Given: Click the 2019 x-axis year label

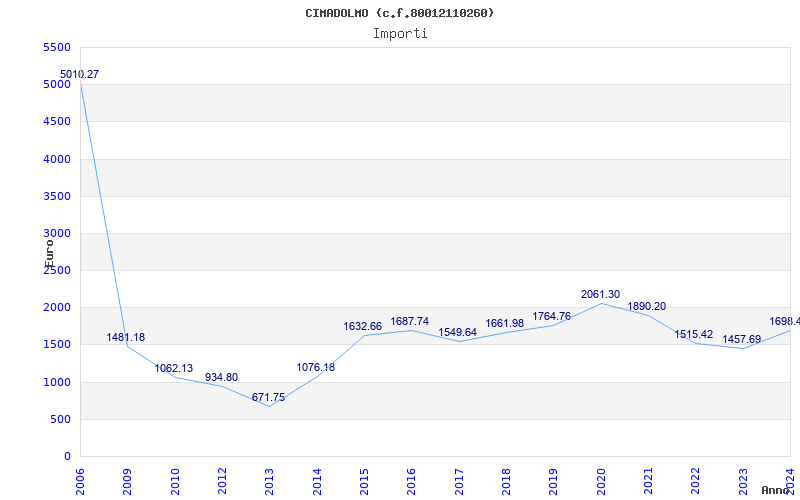Looking at the screenshot, I should click(x=554, y=481).
